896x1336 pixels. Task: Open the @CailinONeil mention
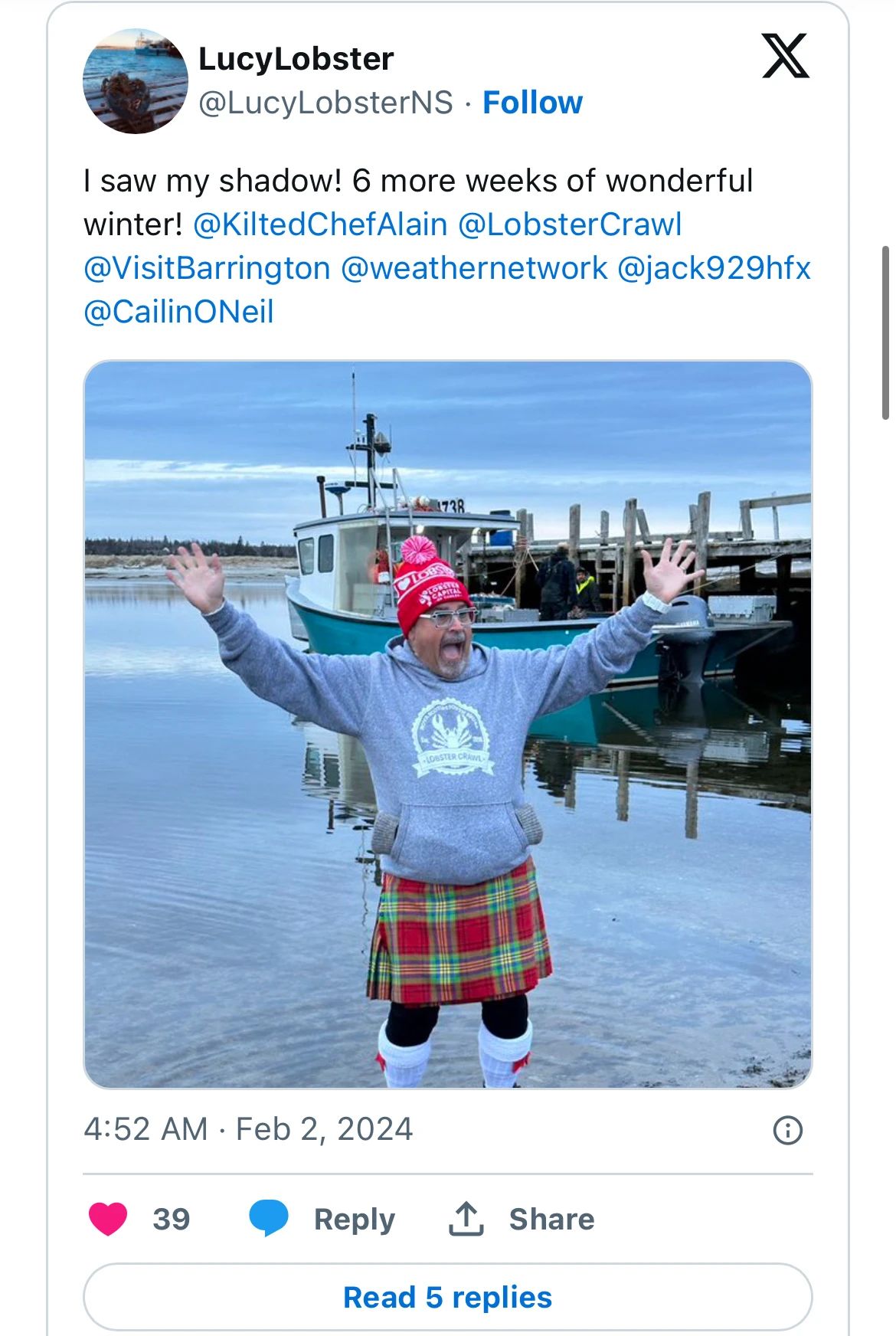178,312
